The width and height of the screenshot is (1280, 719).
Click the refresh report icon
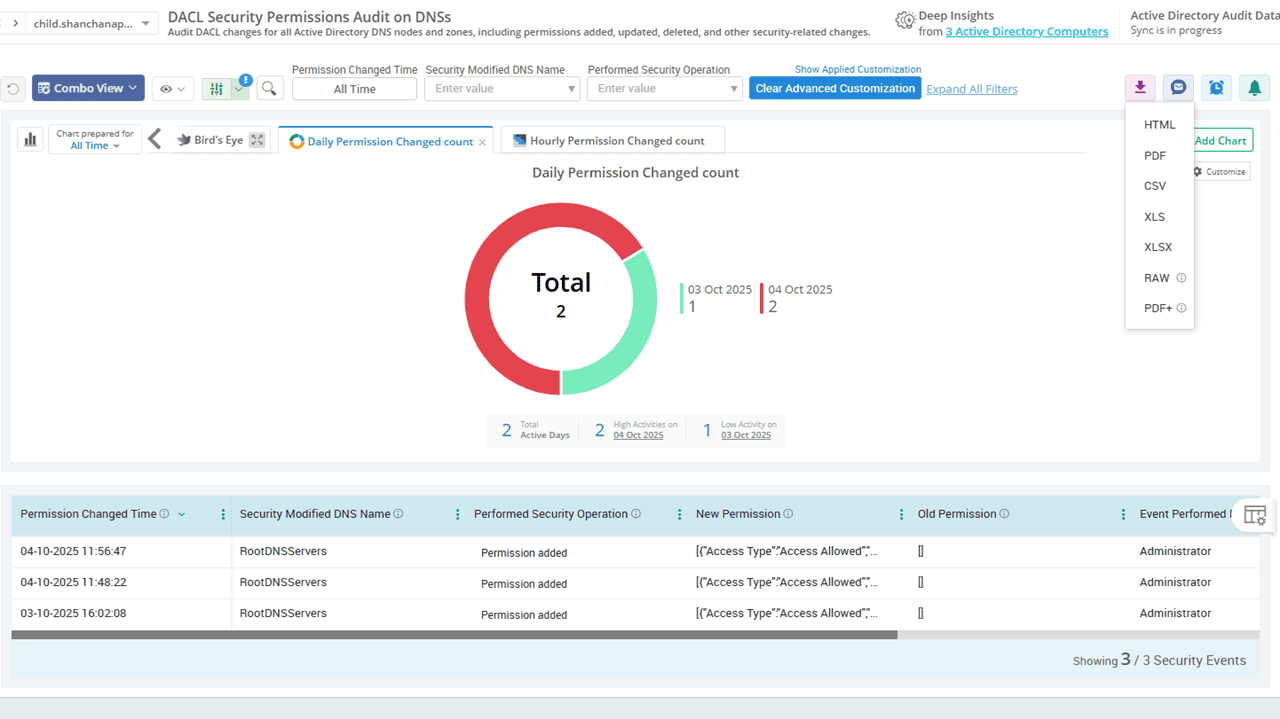(13, 88)
